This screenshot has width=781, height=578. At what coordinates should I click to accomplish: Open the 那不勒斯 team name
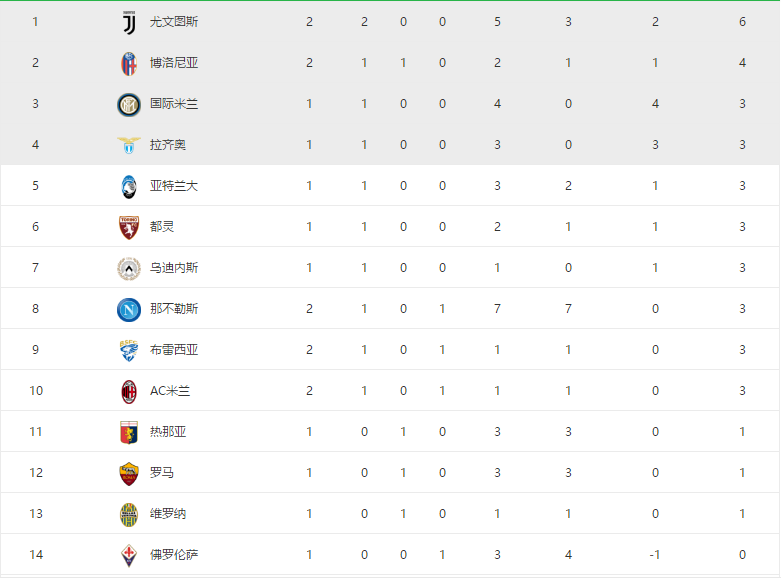click(x=174, y=309)
